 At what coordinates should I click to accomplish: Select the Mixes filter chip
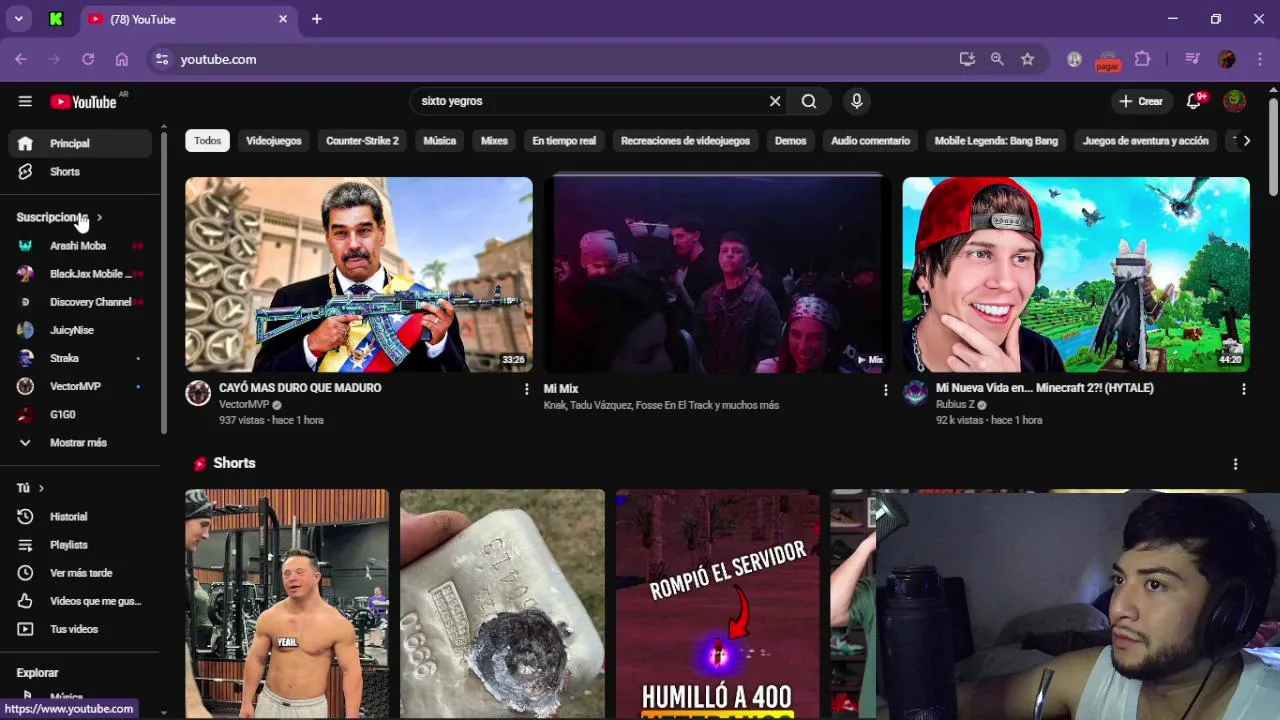[494, 141]
